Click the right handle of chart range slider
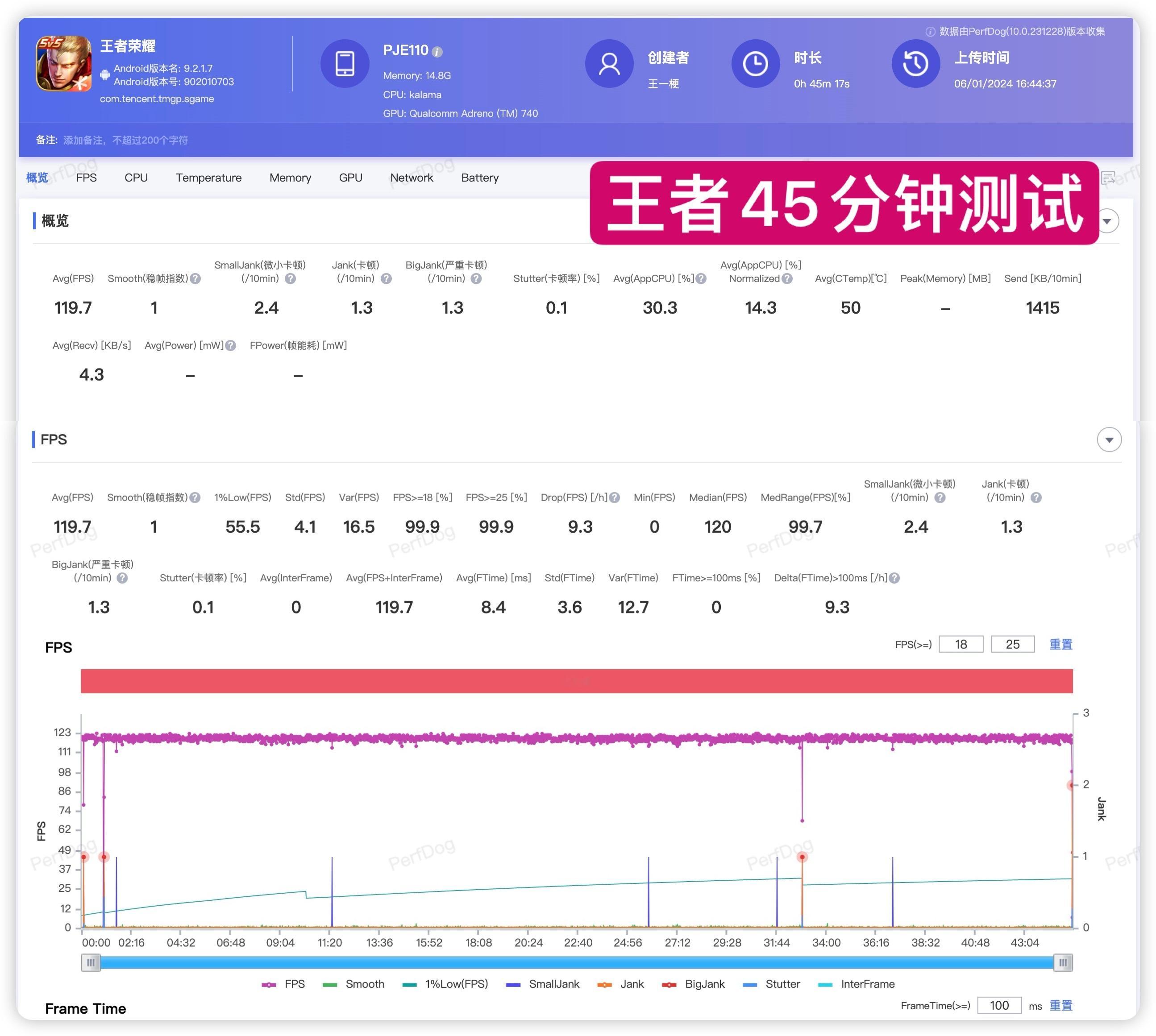This screenshot has height=1036, width=1156. [1063, 962]
